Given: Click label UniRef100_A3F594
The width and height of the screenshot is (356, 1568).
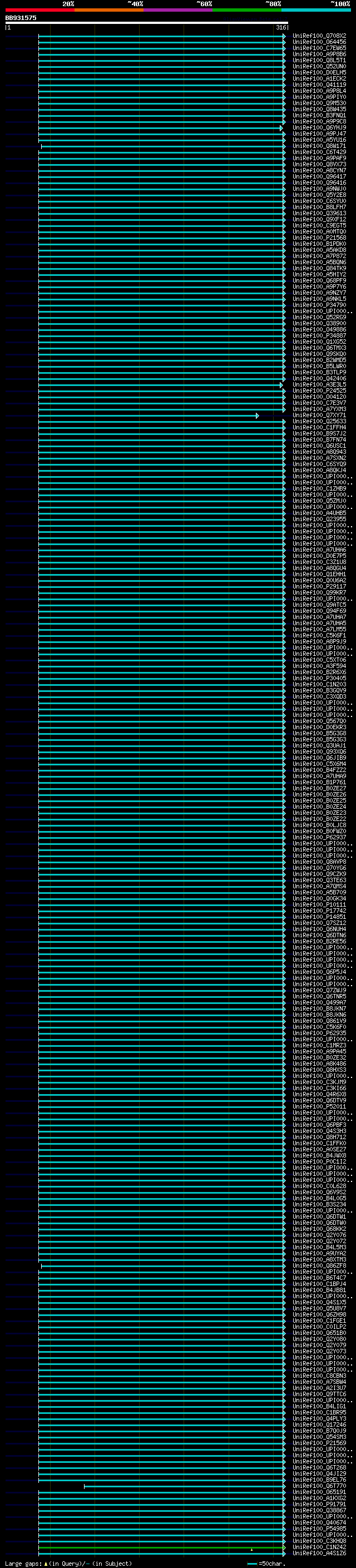Looking at the screenshot, I should (319, 666).
